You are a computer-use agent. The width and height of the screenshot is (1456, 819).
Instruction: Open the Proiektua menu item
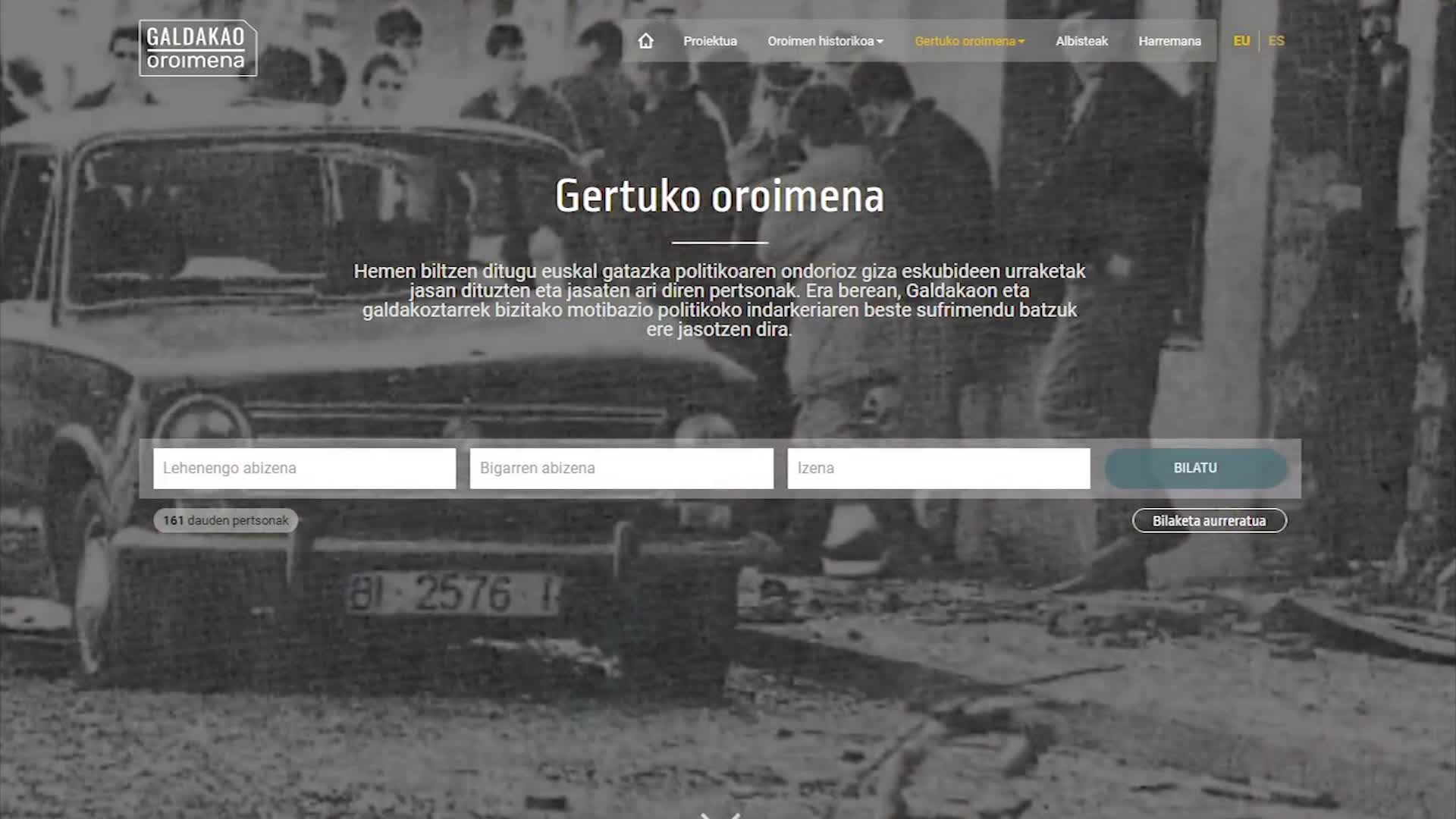[710, 41]
